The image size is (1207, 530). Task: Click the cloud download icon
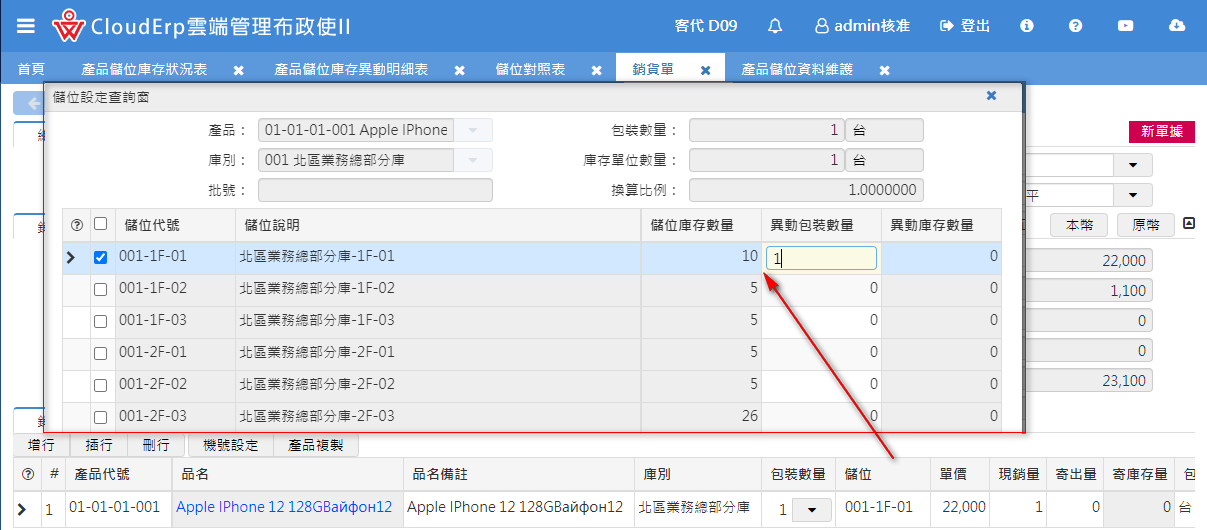(x=1177, y=26)
